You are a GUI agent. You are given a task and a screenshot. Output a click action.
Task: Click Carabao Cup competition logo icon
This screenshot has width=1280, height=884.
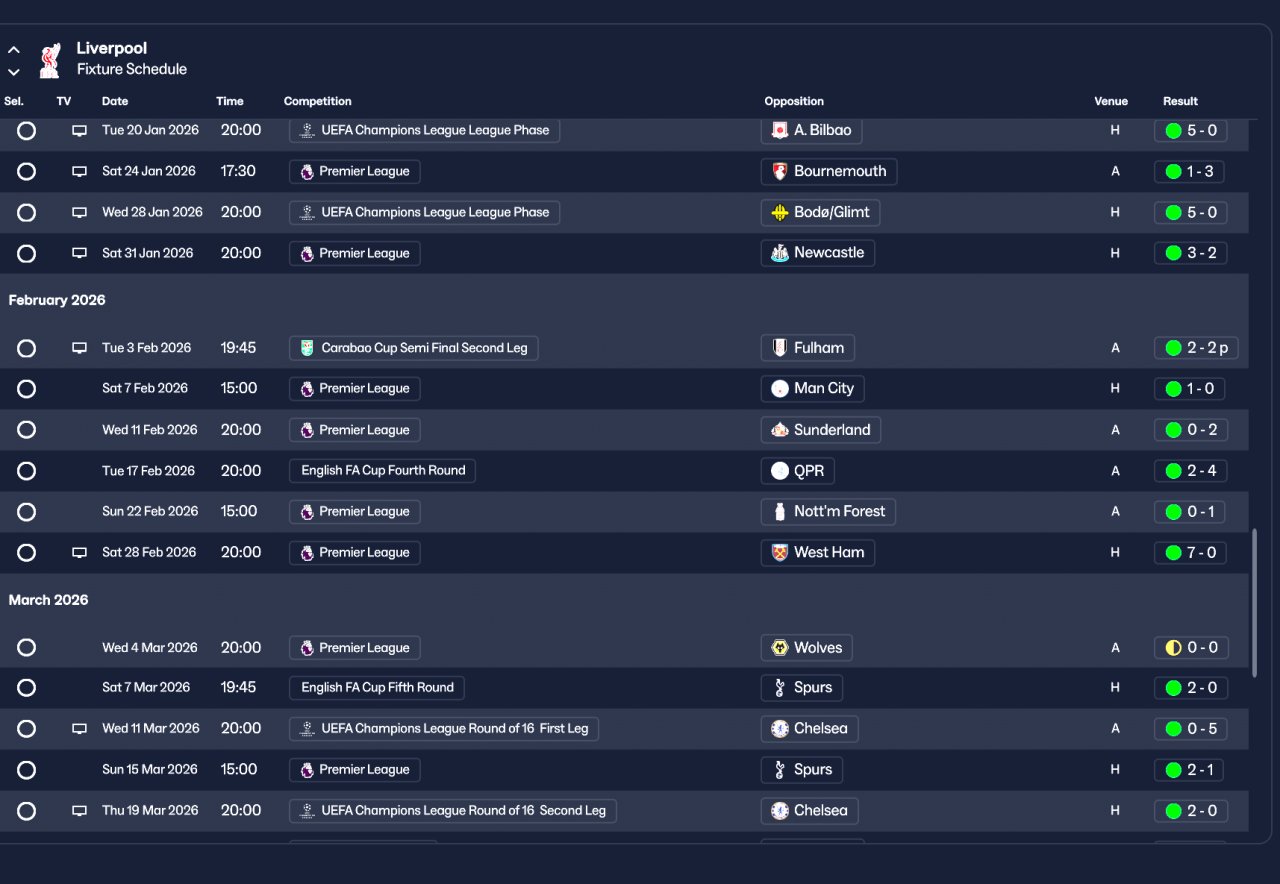click(307, 348)
